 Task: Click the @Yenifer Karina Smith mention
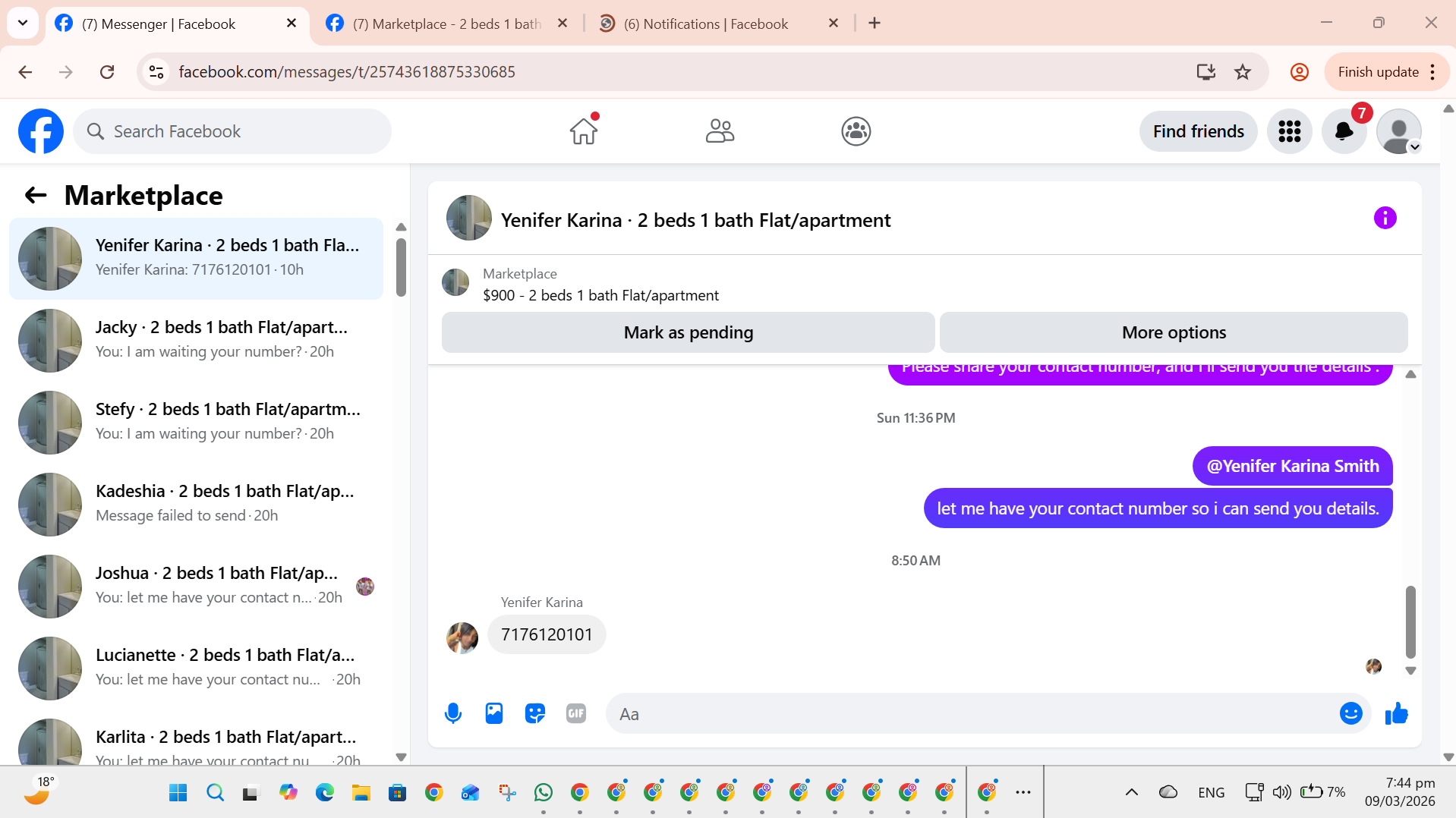1293,466
